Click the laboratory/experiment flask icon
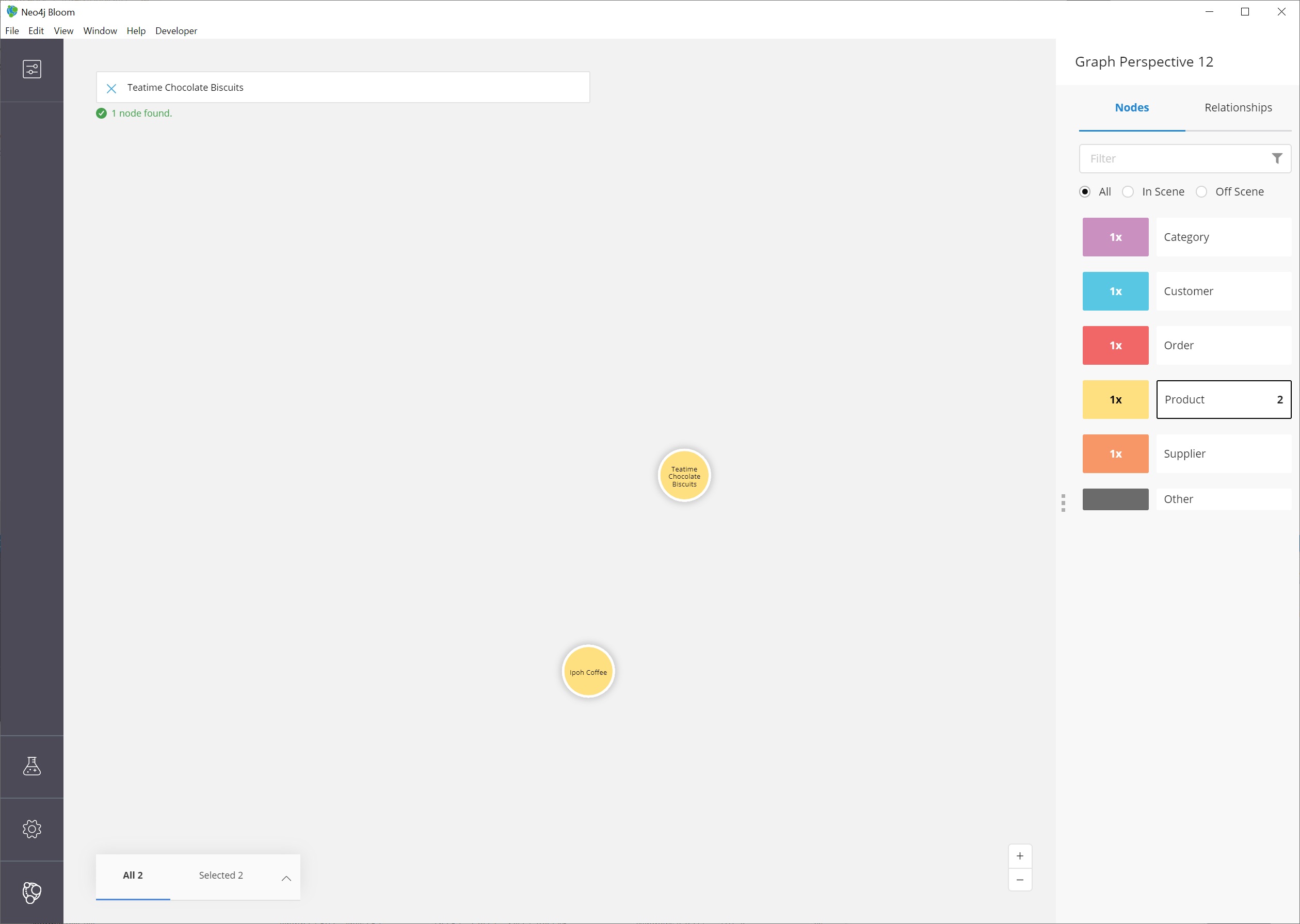The height and width of the screenshot is (924, 1300). tap(31, 766)
